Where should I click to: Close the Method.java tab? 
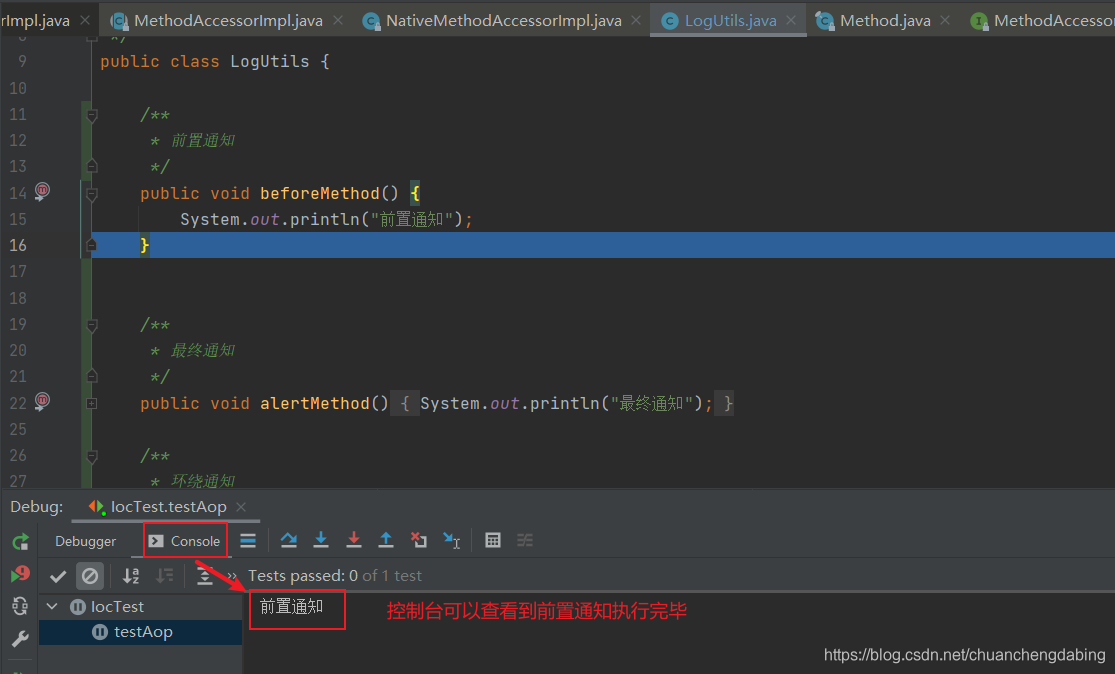(945, 21)
